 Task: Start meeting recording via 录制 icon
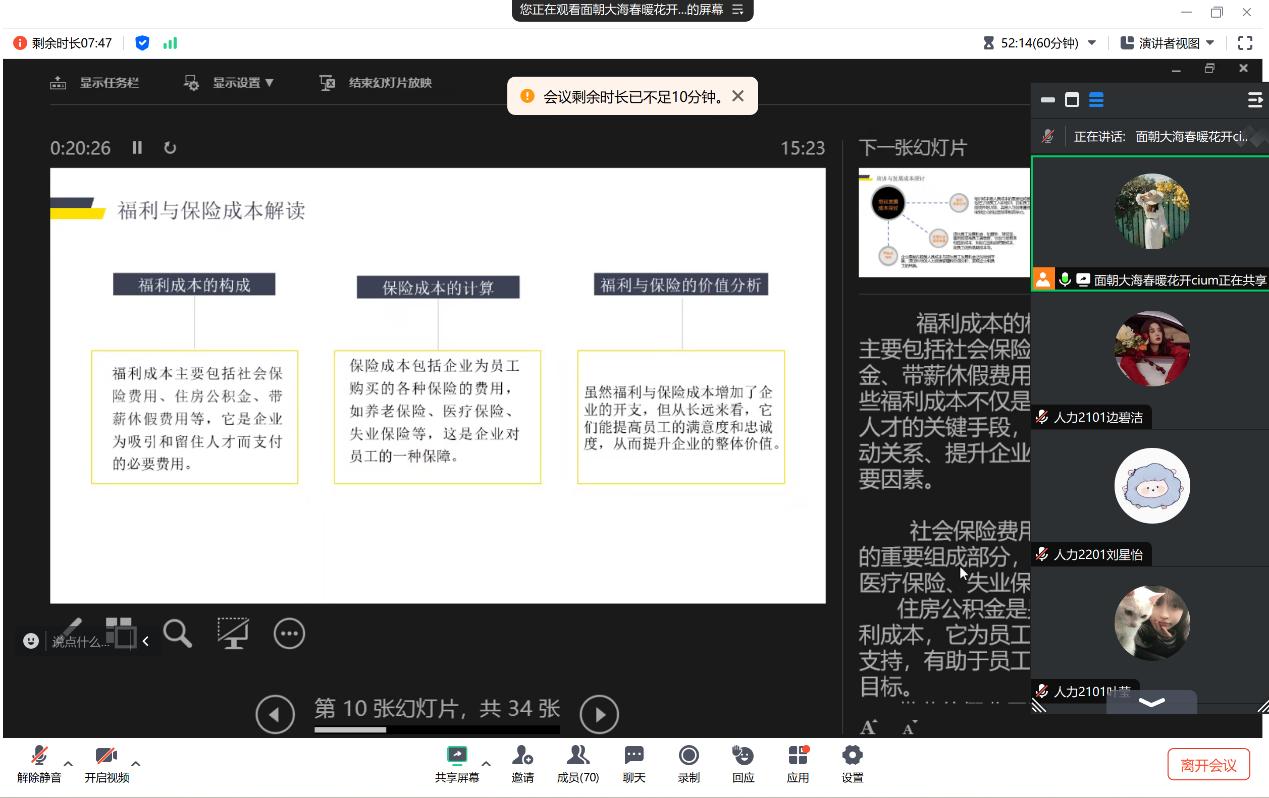point(688,762)
